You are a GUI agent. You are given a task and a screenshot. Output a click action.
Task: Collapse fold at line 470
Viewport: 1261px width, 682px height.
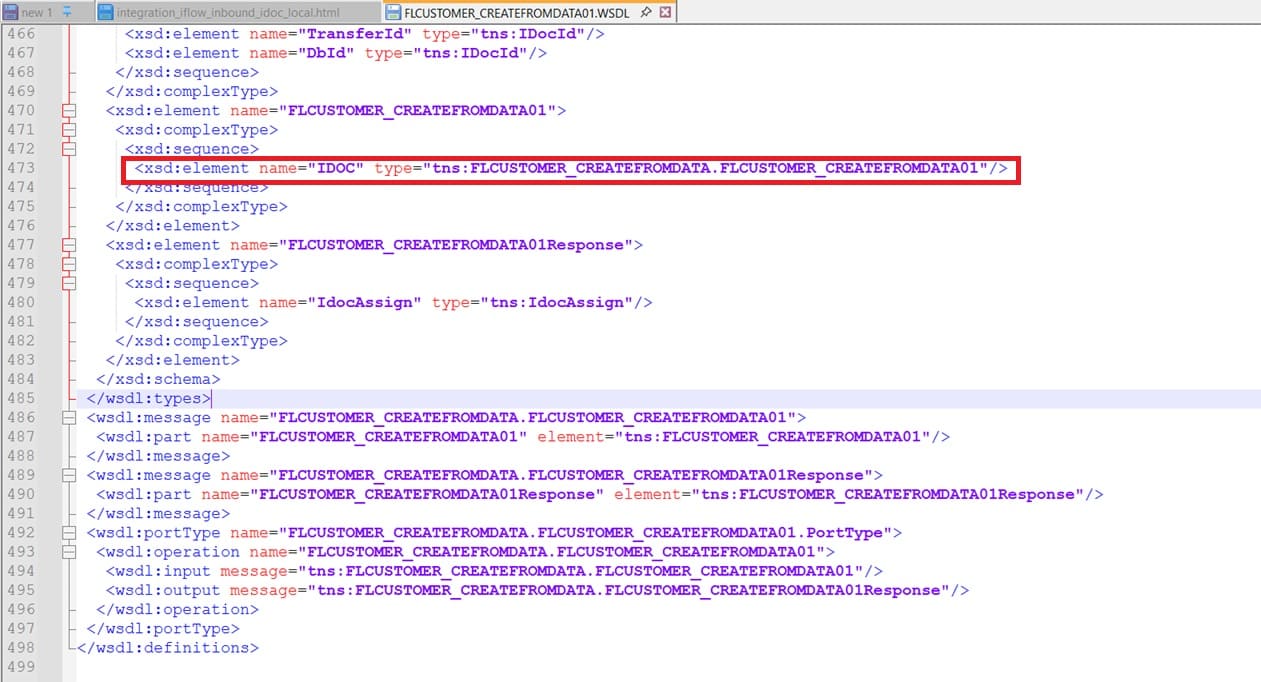click(x=69, y=110)
